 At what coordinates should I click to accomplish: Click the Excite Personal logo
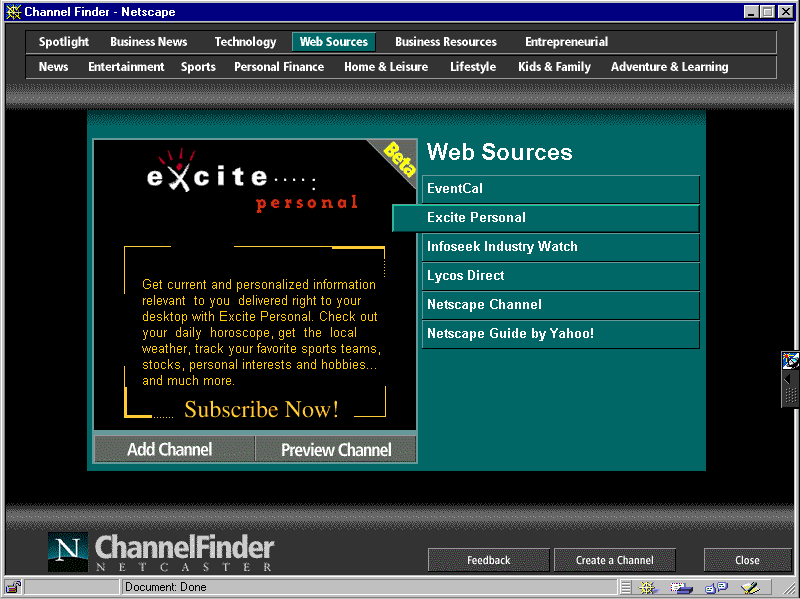[x=253, y=181]
